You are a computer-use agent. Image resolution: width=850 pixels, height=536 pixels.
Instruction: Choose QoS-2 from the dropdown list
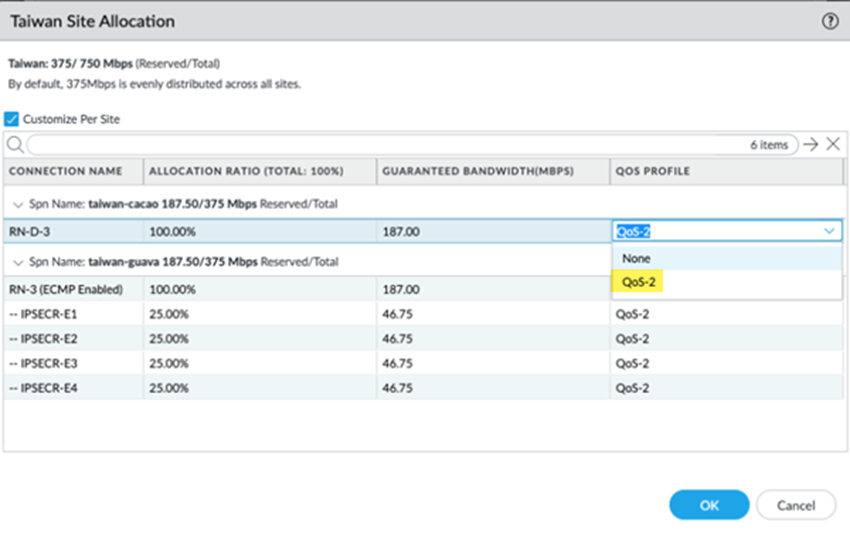(x=638, y=282)
